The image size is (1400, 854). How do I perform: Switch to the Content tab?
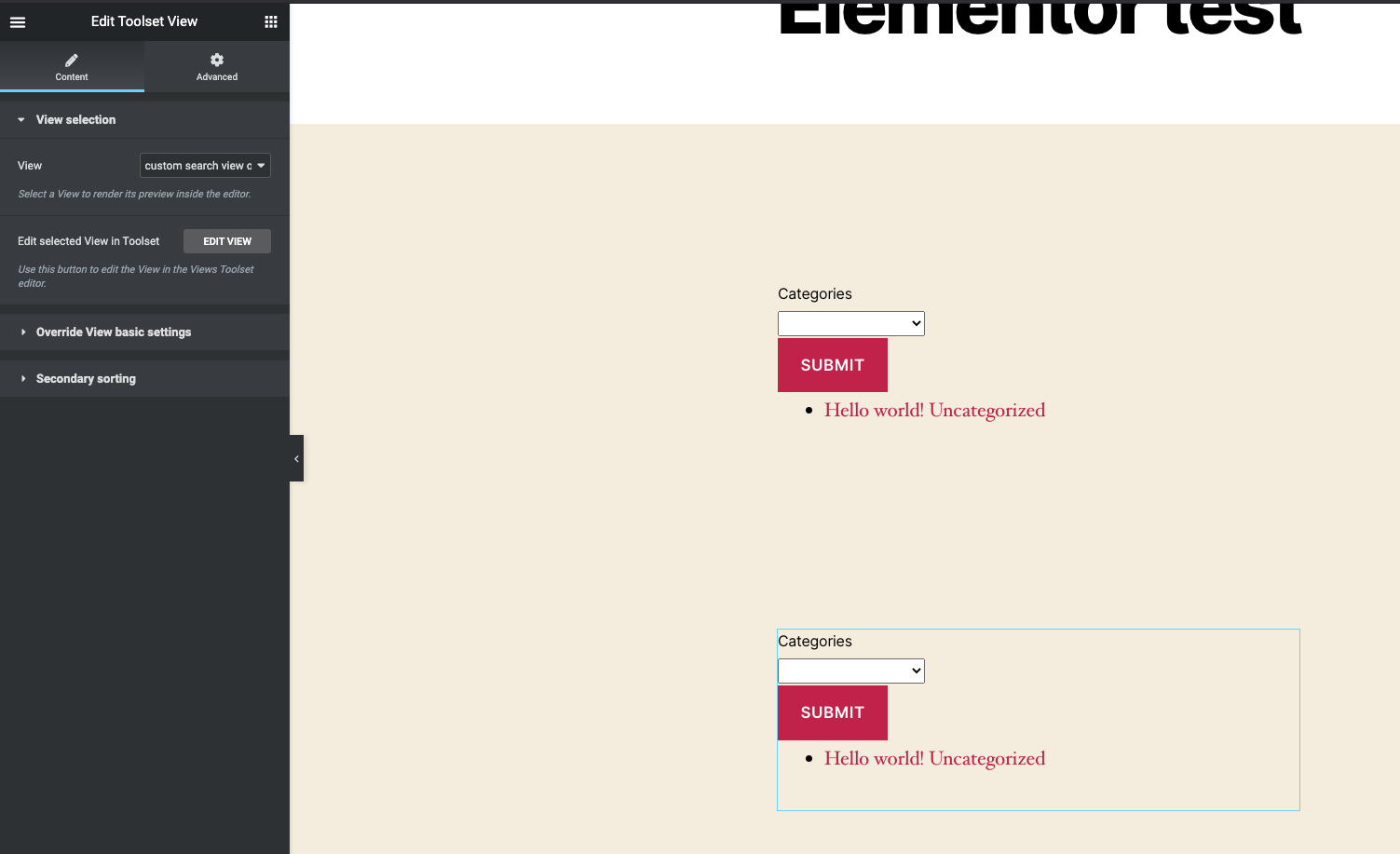(x=72, y=67)
